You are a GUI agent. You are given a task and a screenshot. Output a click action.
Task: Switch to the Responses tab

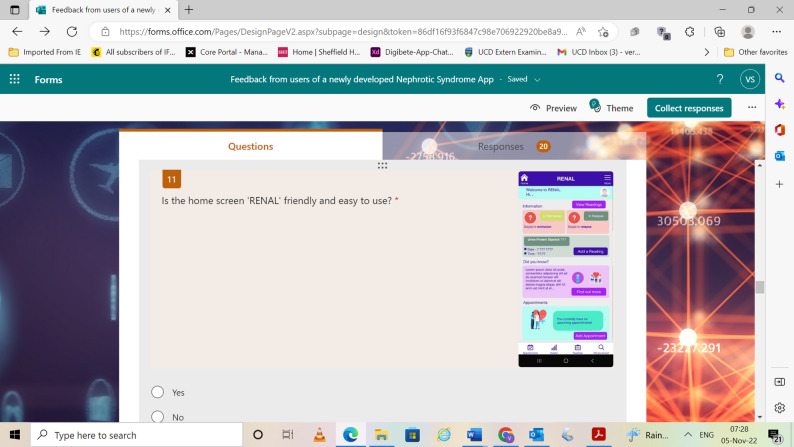point(513,146)
